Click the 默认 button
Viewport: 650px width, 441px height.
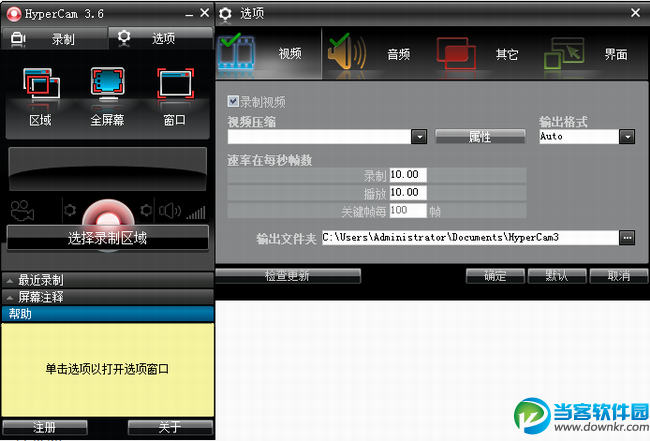click(557, 276)
